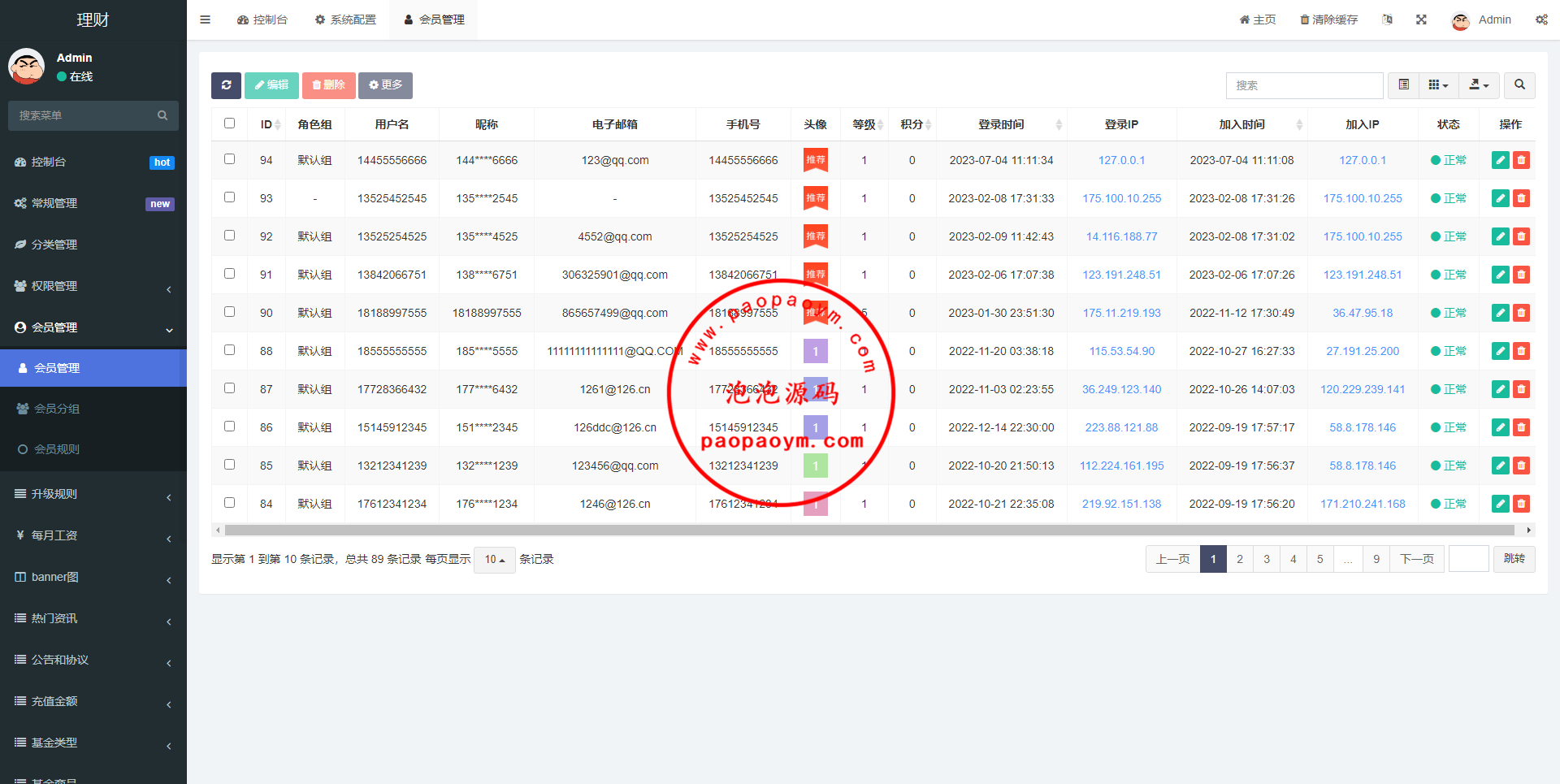Toggle the table card view icon
This screenshot has width=1560, height=784.
(x=1403, y=85)
